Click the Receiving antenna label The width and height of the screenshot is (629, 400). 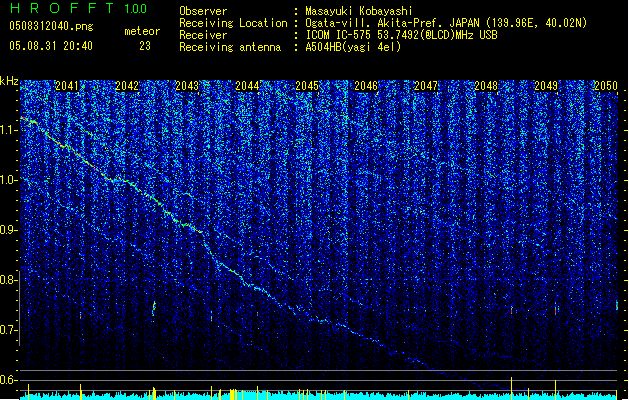(230, 47)
